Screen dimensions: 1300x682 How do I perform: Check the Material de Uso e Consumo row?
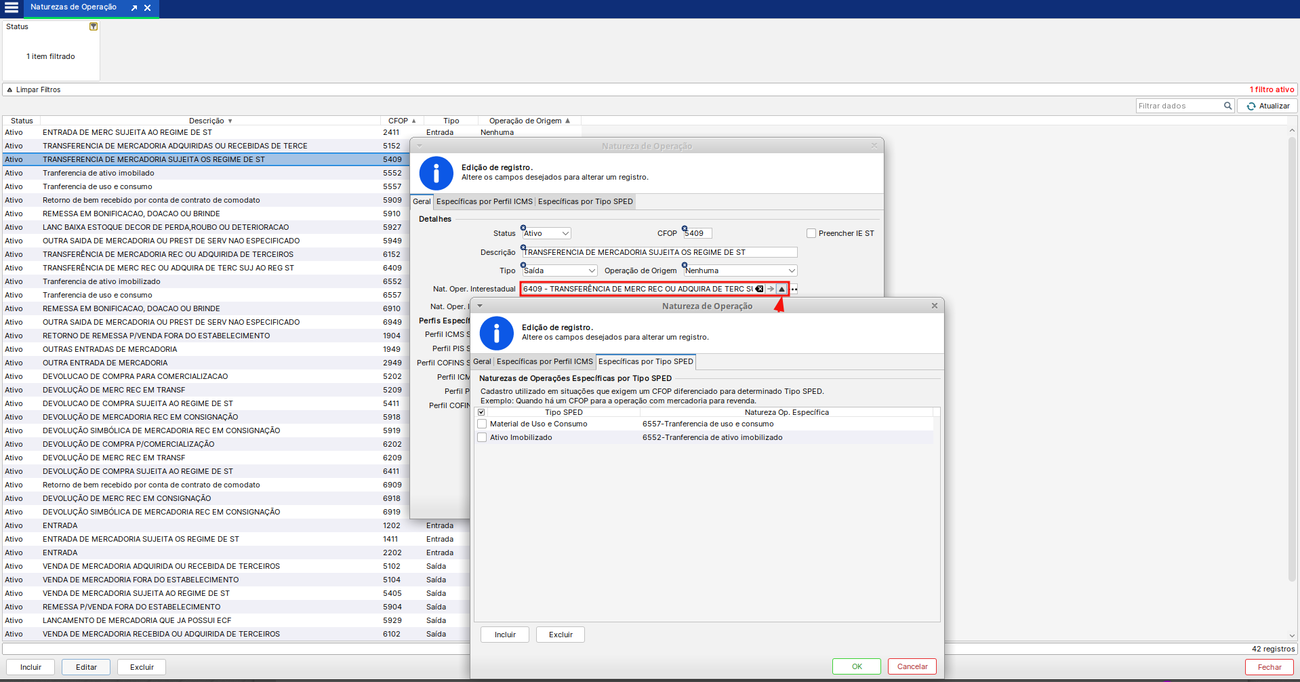pos(482,424)
